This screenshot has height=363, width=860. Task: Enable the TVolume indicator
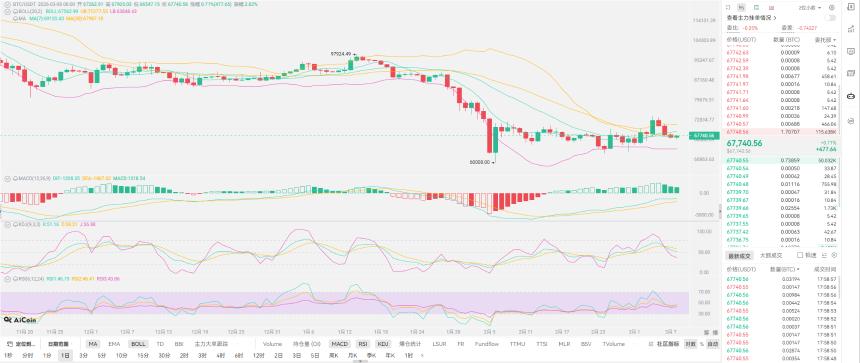pos(614,344)
